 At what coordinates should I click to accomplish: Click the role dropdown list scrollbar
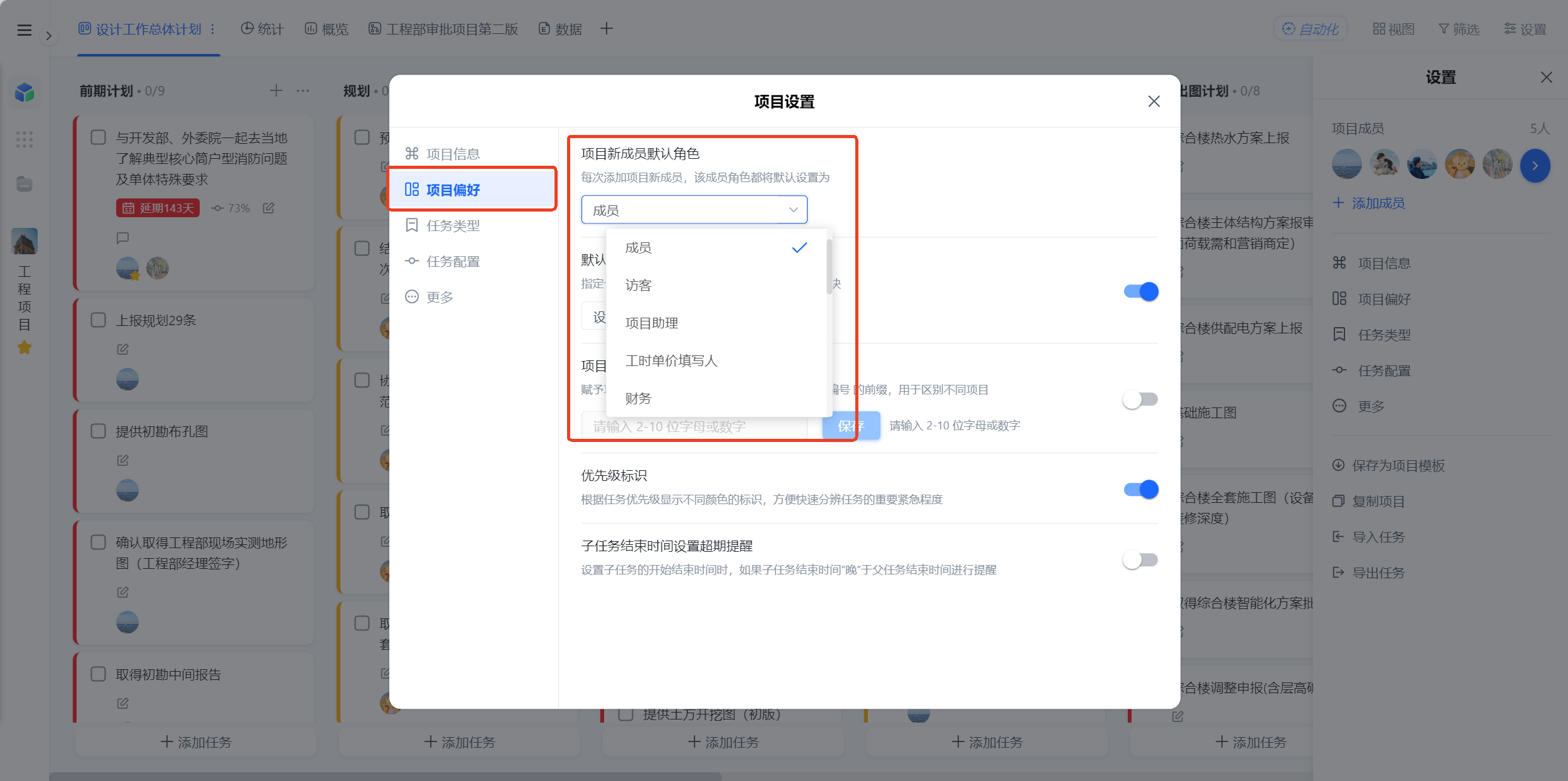[829, 267]
